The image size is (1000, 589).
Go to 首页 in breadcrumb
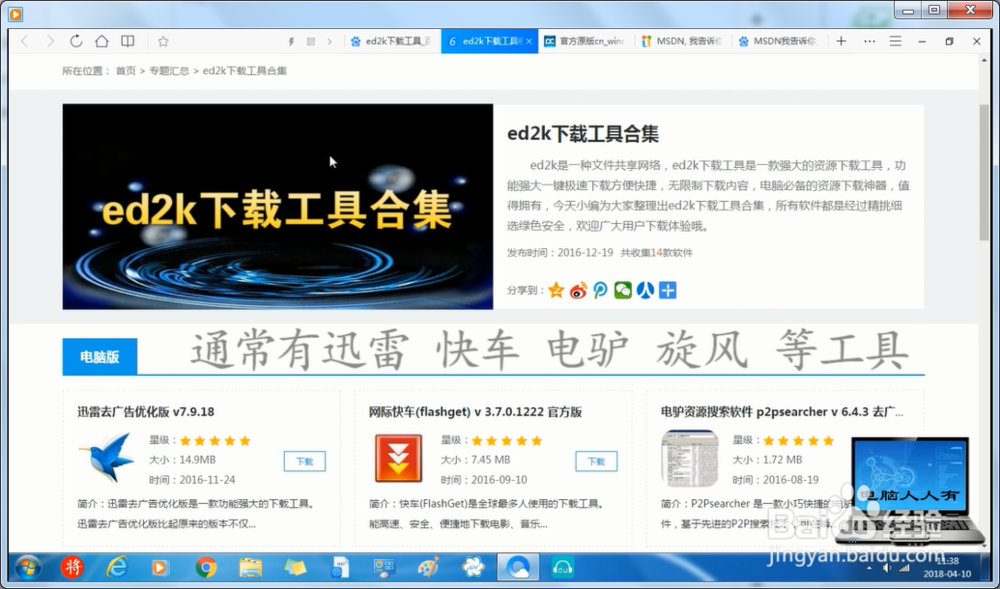126,71
